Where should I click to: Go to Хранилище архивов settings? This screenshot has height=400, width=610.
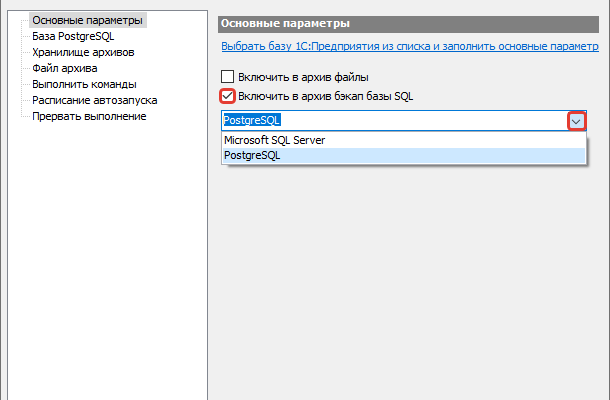[82, 52]
